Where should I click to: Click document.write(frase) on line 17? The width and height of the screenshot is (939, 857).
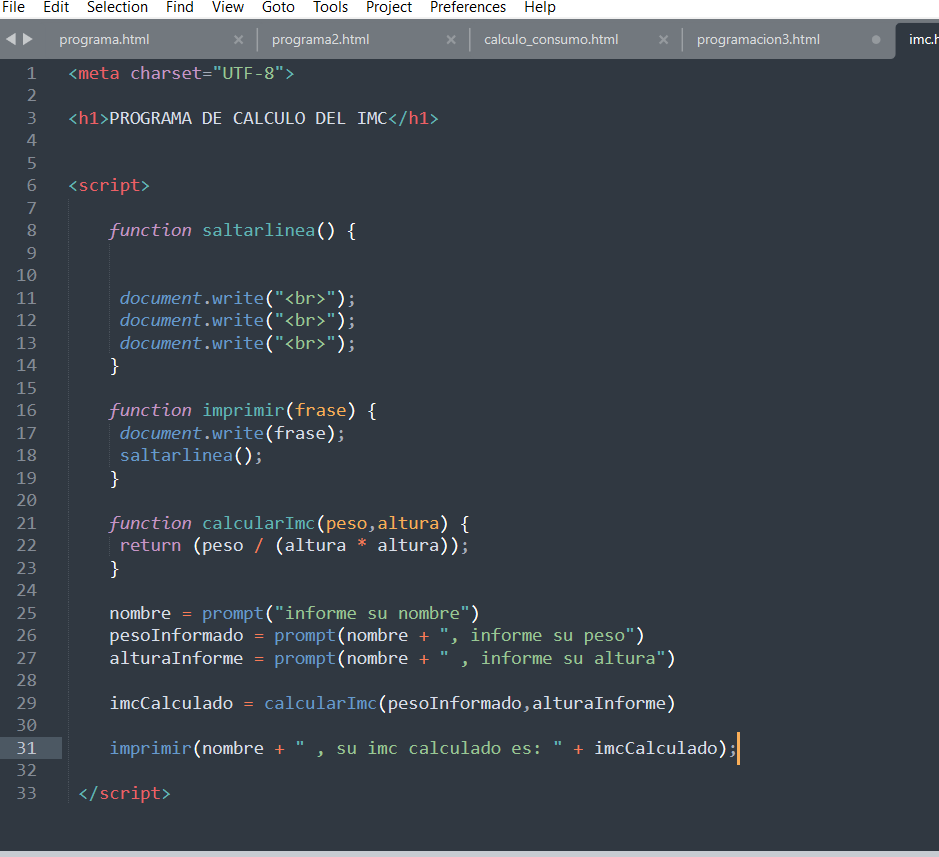click(232, 433)
